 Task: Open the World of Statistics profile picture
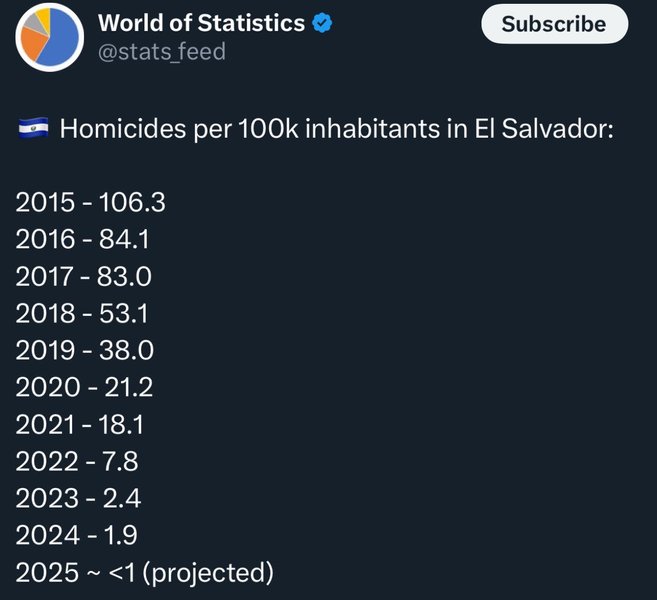point(49,37)
